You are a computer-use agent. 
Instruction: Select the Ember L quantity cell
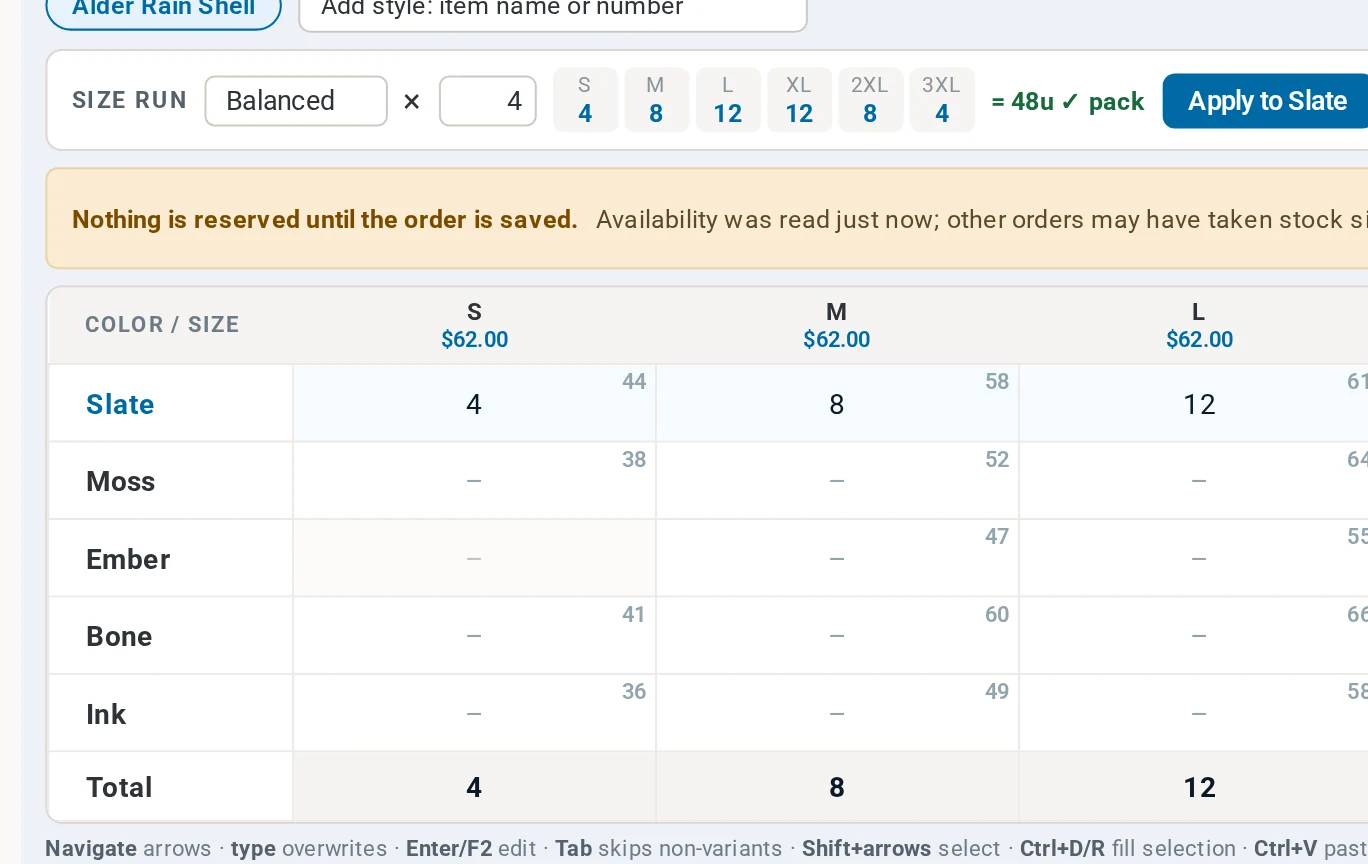tap(1194, 558)
